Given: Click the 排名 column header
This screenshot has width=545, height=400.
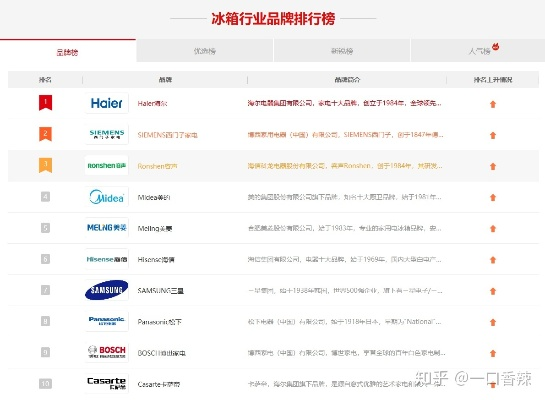Looking at the screenshot, I should 45,80.
